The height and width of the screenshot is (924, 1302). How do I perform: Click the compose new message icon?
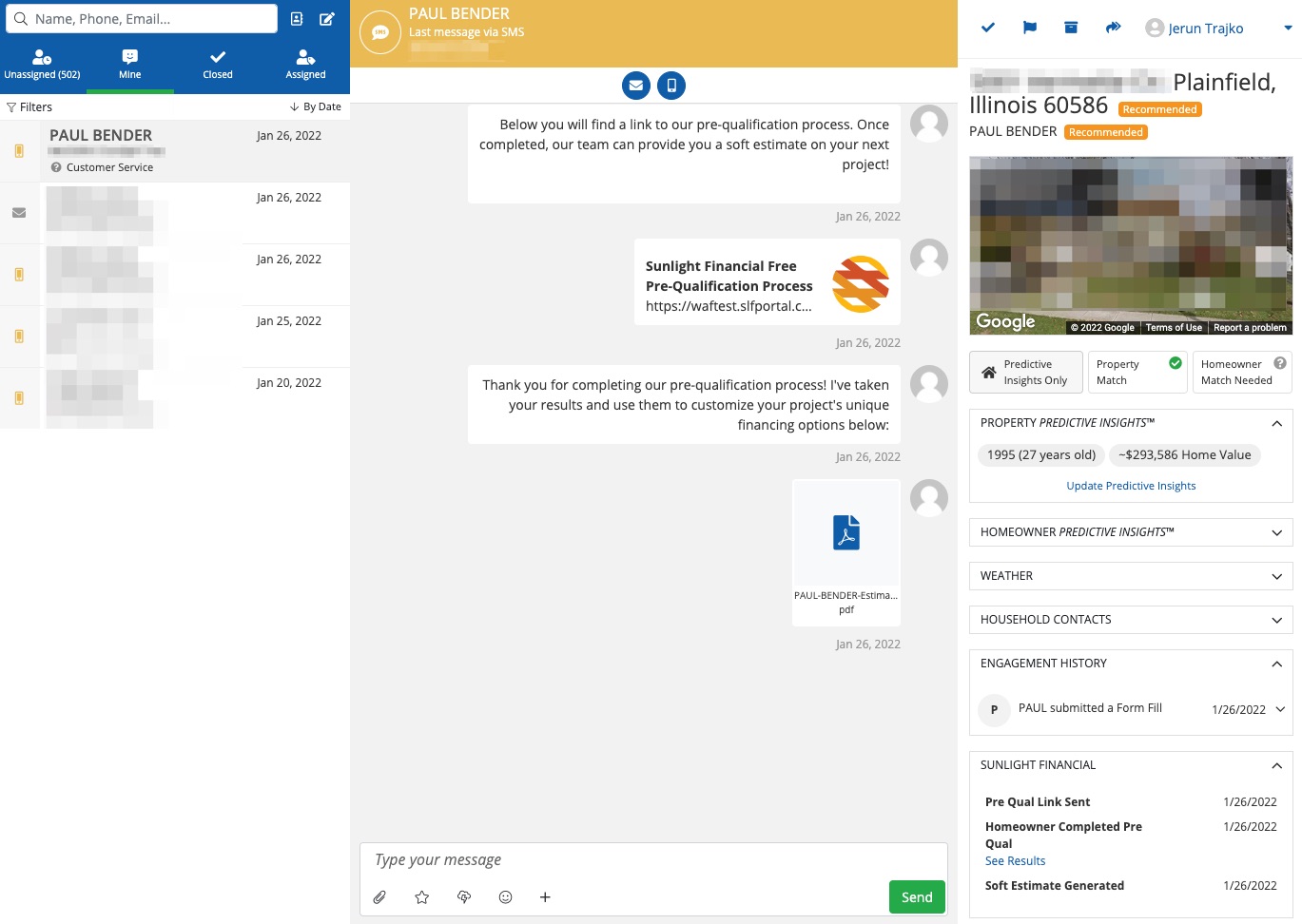pos(327,19)
